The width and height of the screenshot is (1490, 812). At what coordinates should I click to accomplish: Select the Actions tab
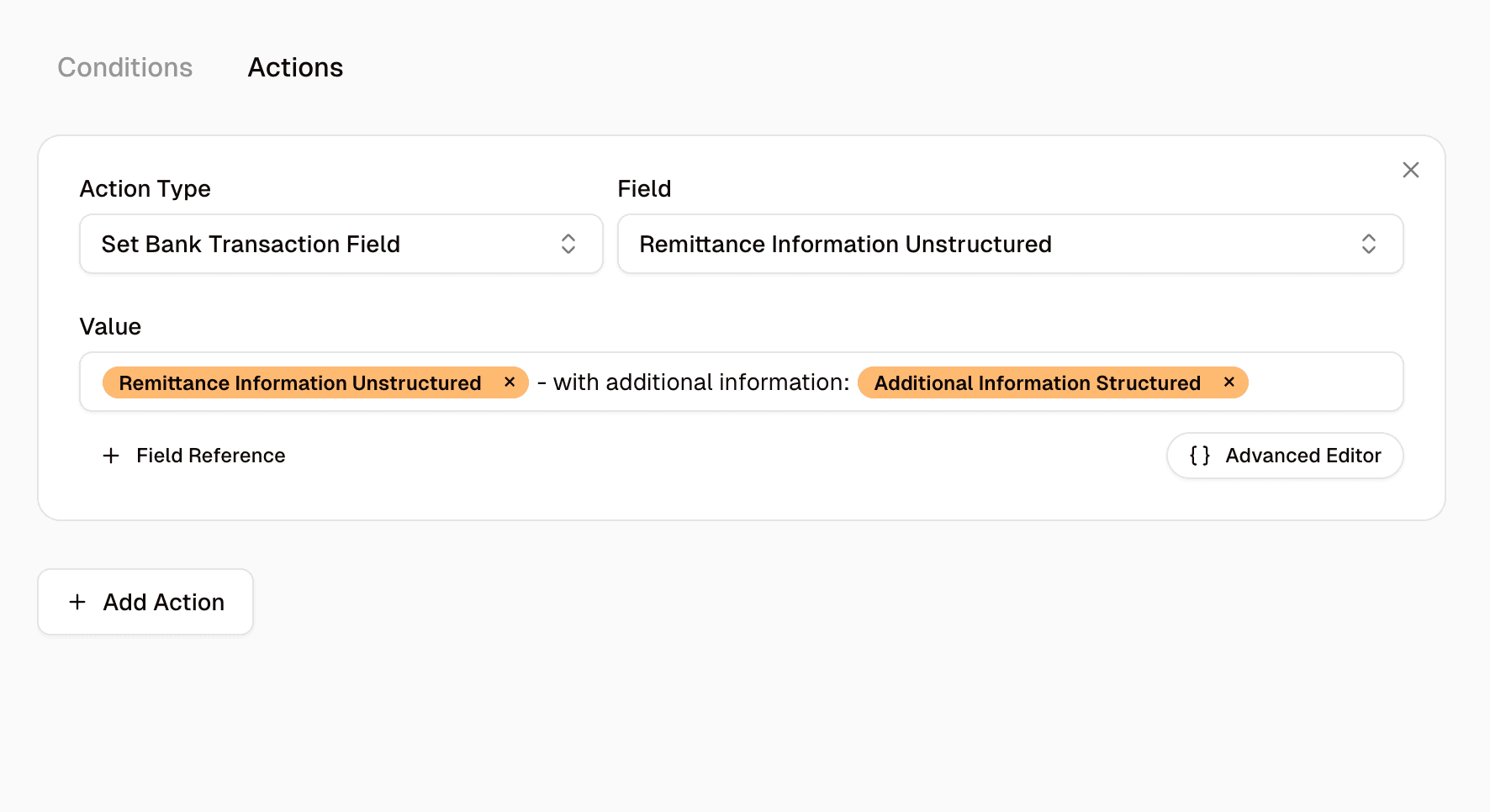(295, 67)
